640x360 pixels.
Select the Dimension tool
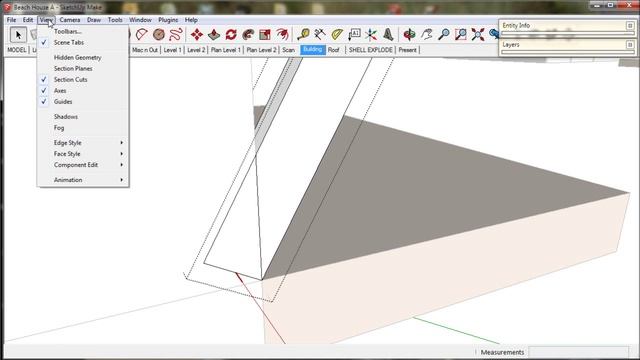click(x=320, y=35)
